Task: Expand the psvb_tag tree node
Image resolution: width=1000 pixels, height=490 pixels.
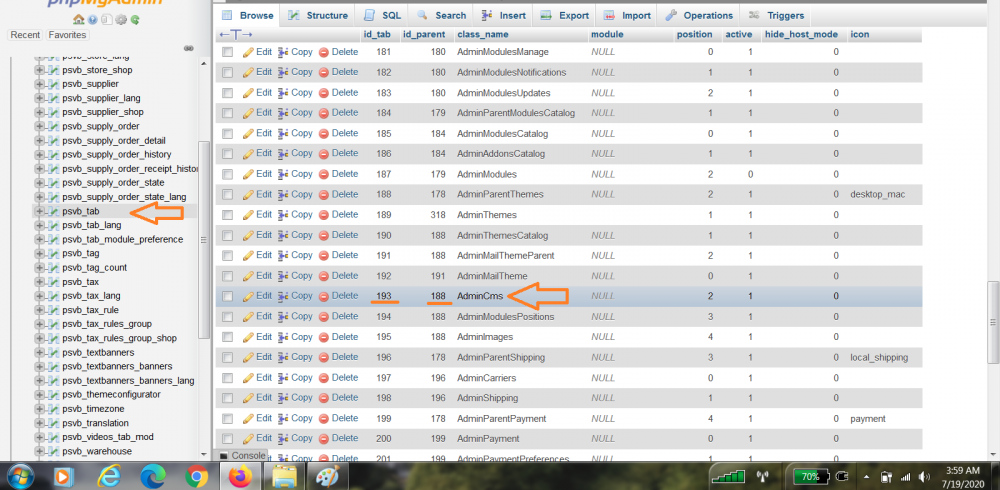Action: point(40,253)
